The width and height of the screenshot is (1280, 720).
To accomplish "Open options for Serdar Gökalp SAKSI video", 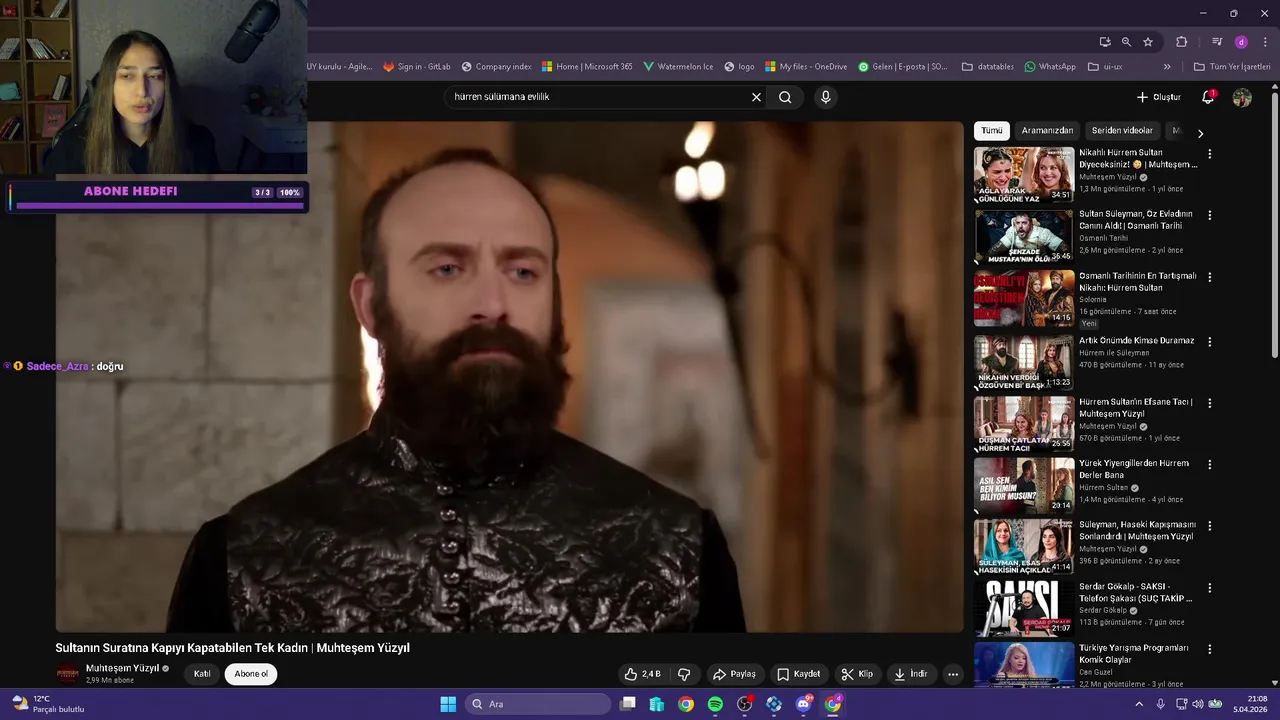I will pyautogui.click(x=1209, y=588).
